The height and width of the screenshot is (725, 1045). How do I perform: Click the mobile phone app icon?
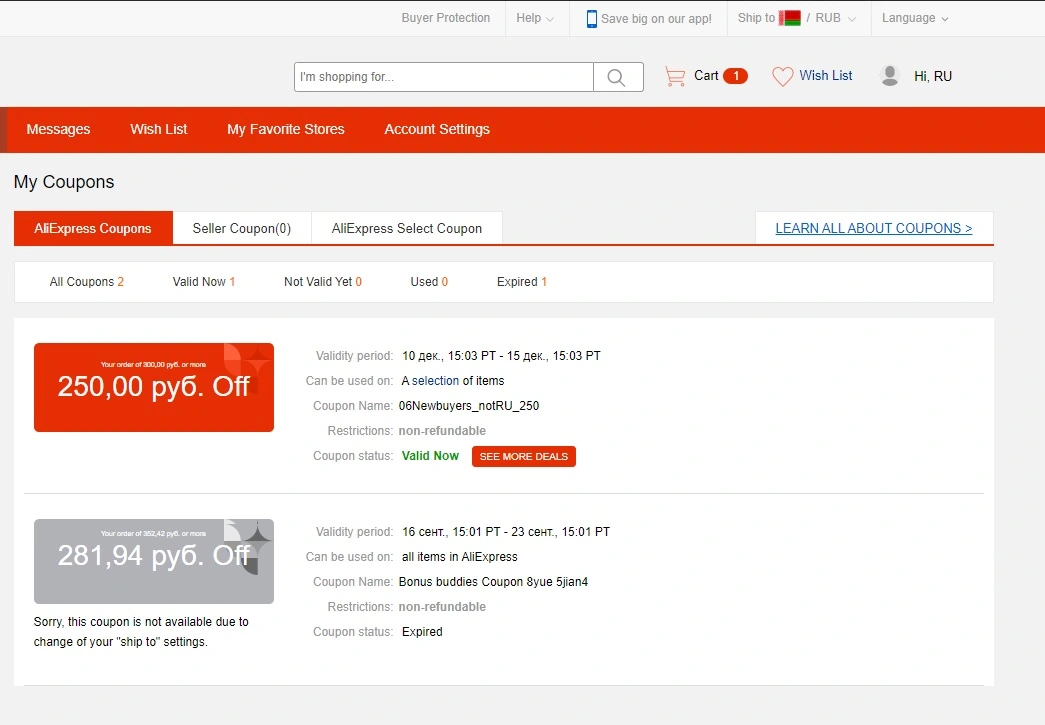pyautogui.click(x=591, y=19)
